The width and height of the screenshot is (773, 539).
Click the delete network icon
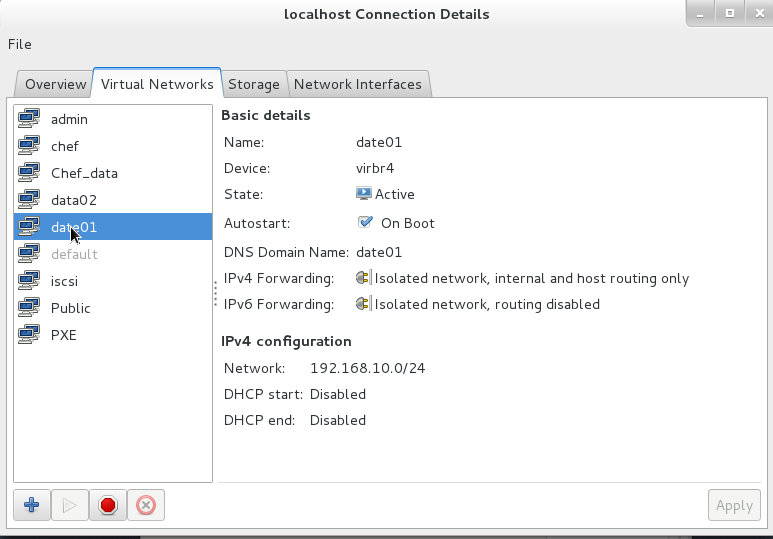[x=145, y=505]
